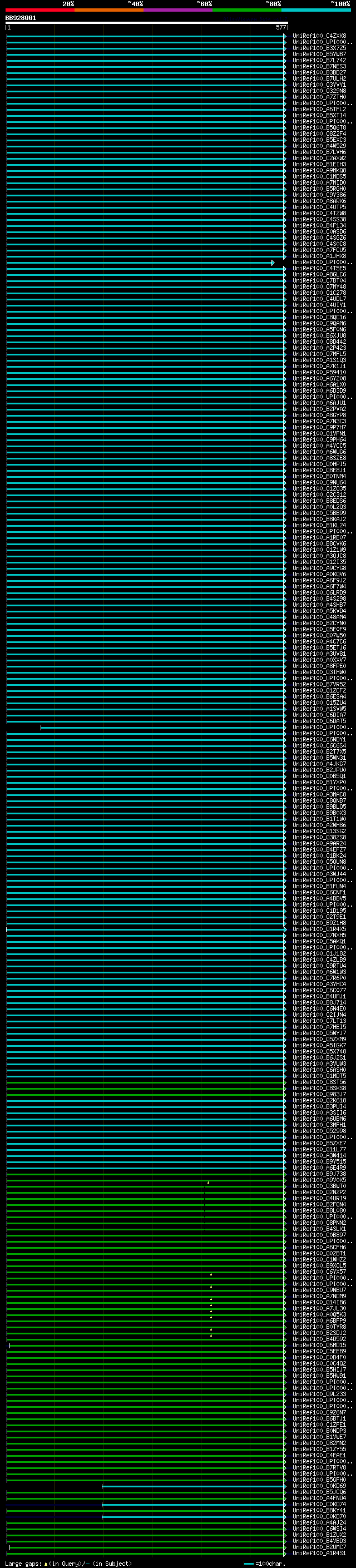Select label UniRef100_B8KY41
The height and width of the screenshot is (1568, 356).
319,1510
